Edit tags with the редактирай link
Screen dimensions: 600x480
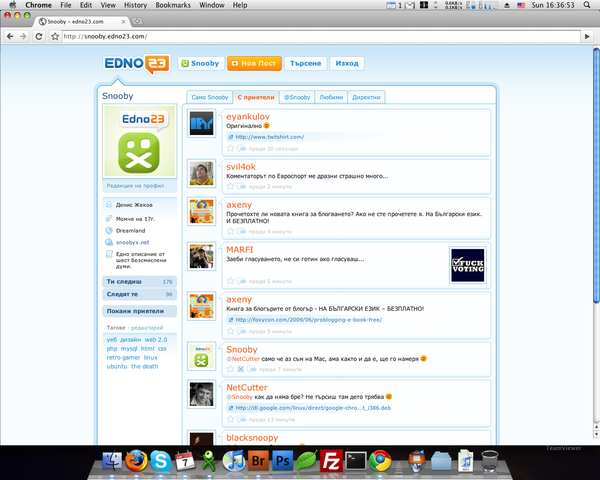pyautogui.click(x=147, y=328)
